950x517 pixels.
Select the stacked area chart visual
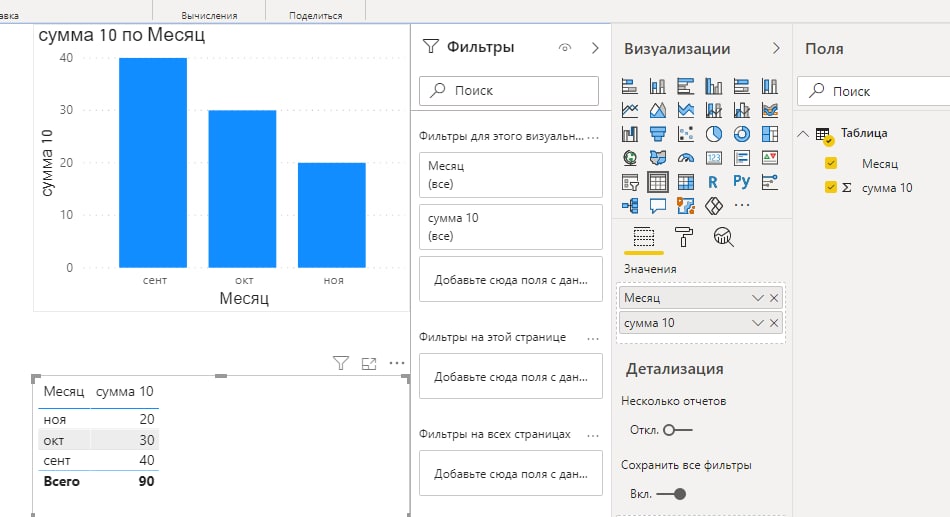tap(685, 110)
